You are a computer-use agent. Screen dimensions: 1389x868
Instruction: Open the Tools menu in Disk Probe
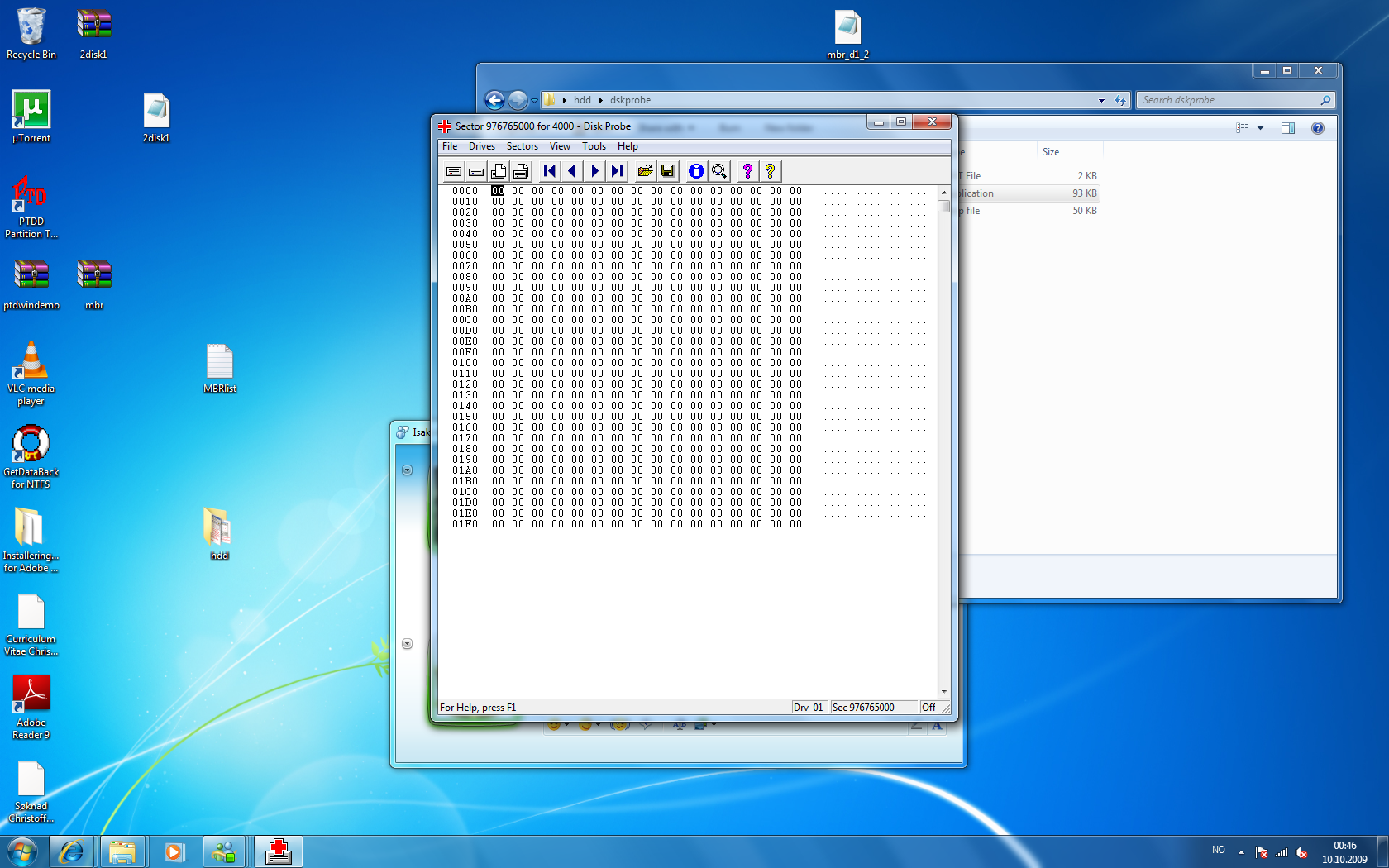point(594,146)
